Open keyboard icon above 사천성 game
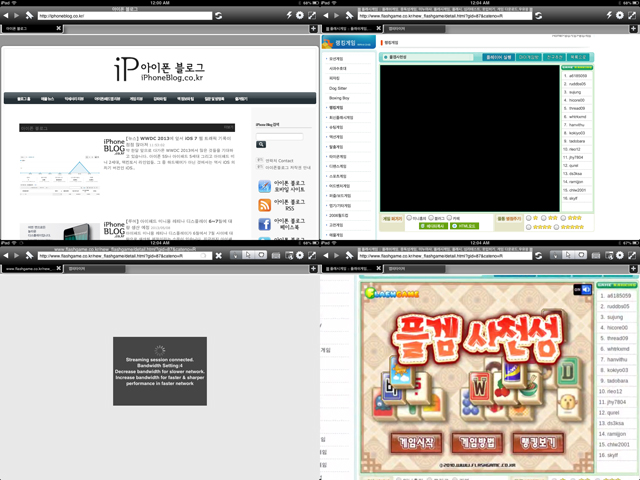The height and width of the screenshot is (480, 640). [596, 256]
